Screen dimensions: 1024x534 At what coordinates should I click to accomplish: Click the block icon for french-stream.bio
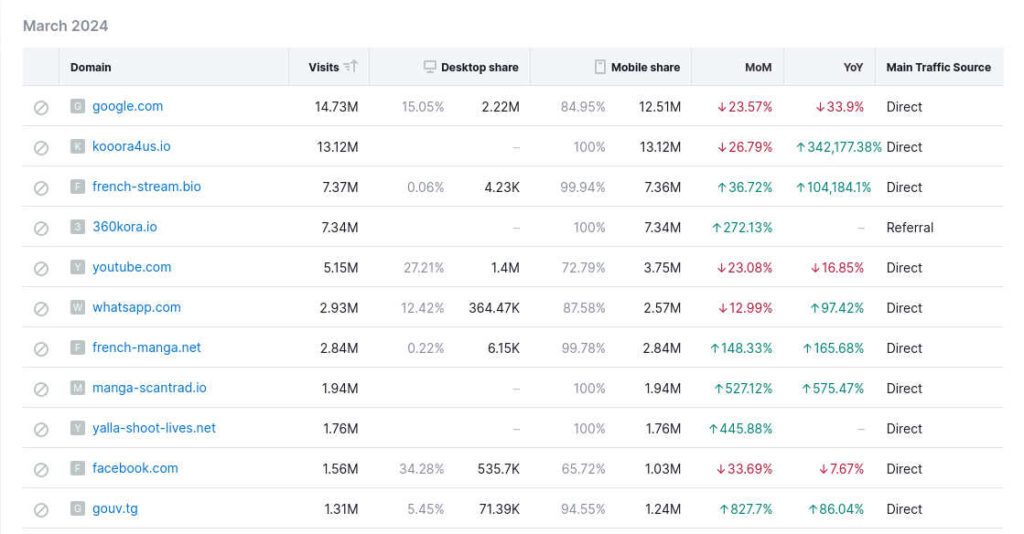point(41,188)
